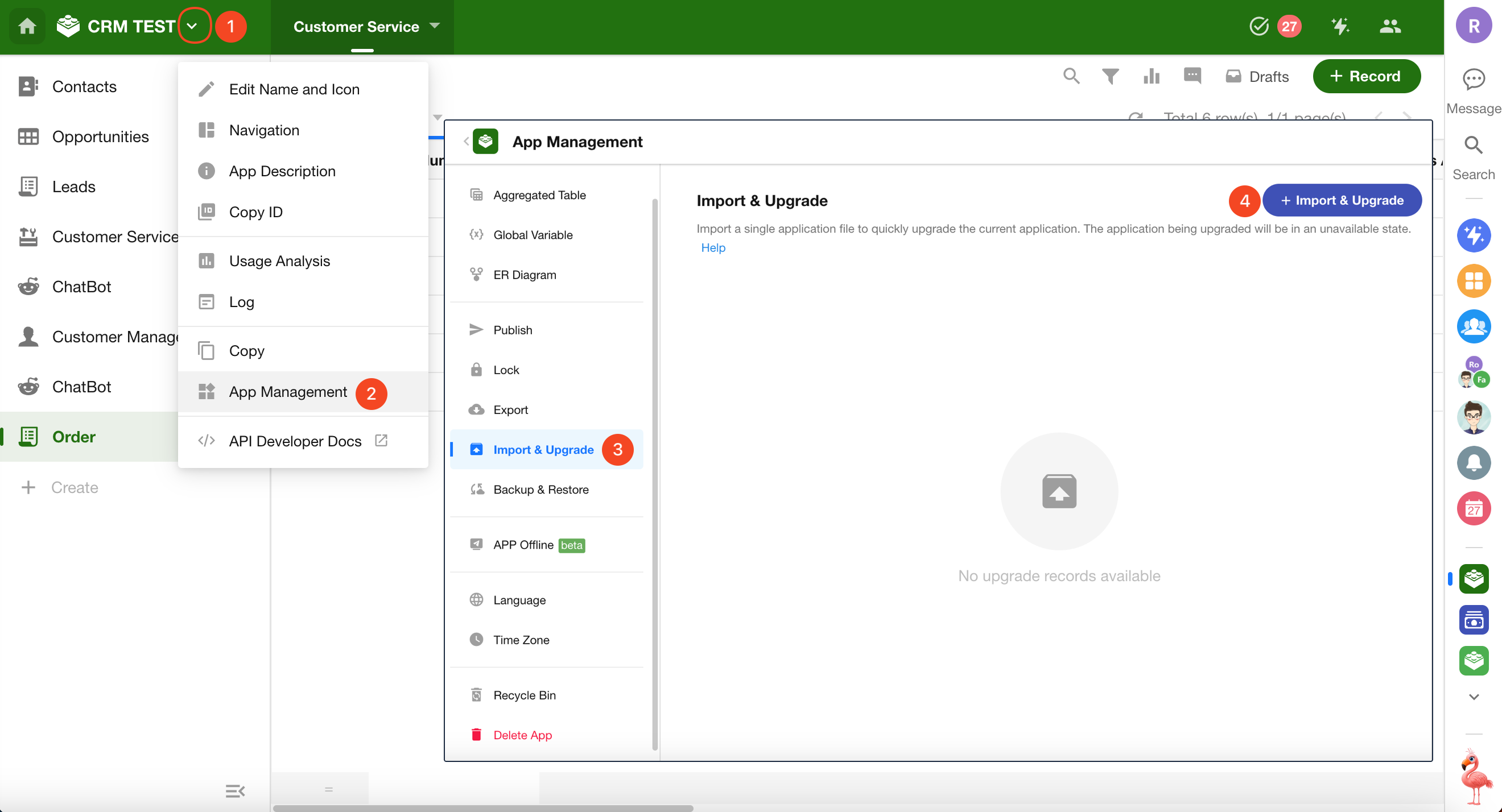Open the filter funnel icon
The height and width of the screenshot is (812, 1502).
tap(1110, 76)
